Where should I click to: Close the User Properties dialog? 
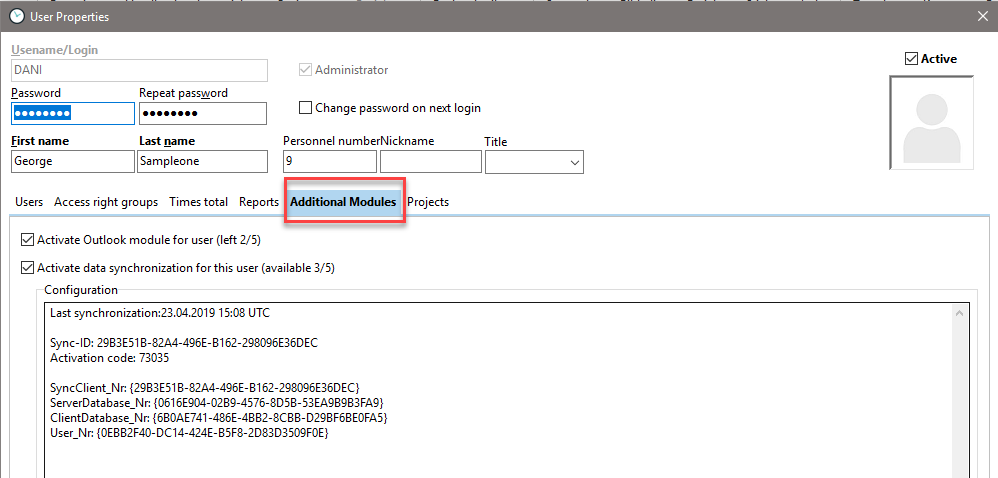(x=981, y=16)
